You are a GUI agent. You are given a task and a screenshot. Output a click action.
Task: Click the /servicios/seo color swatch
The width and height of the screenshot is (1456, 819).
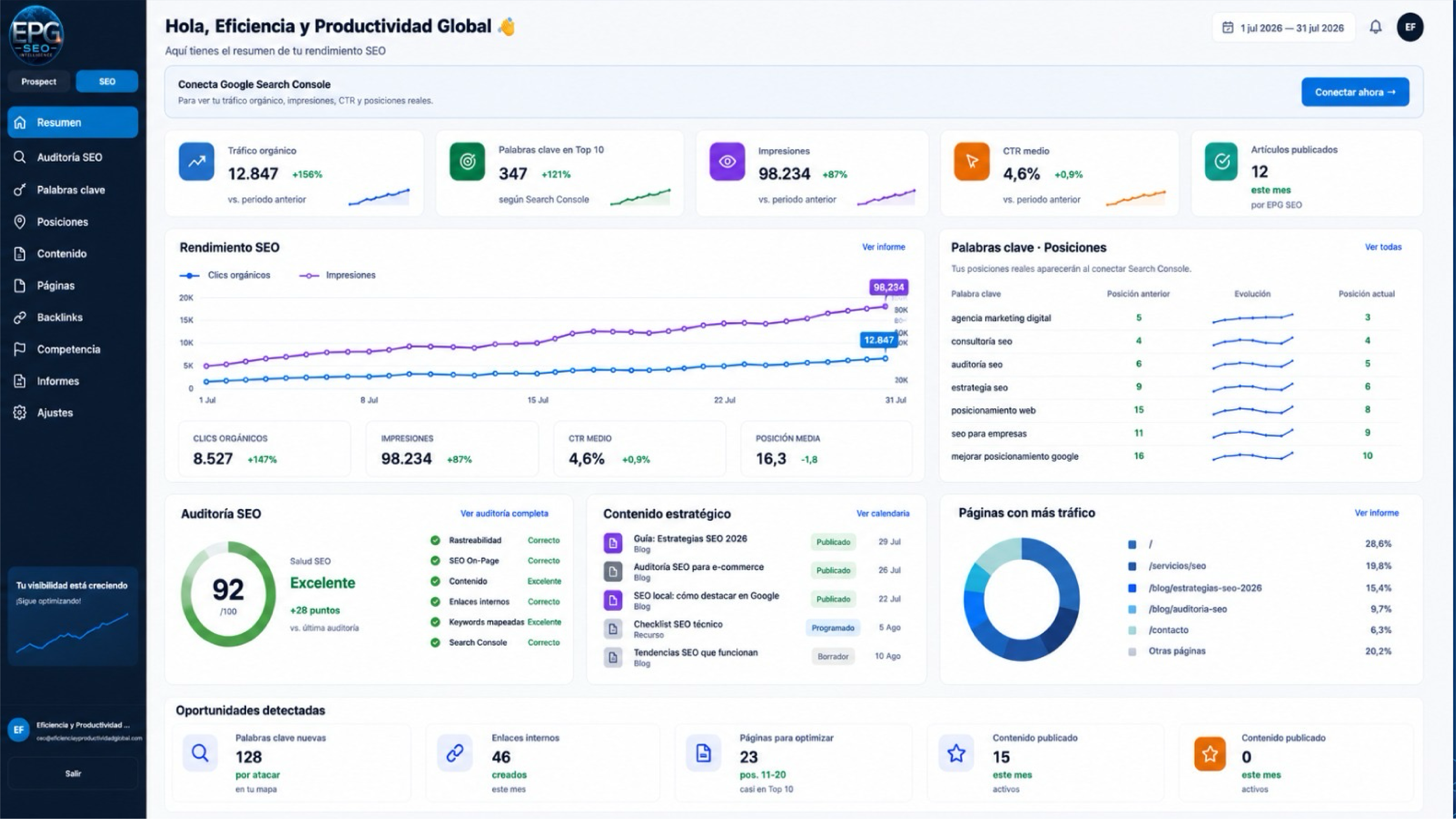(x=1132, y=566)
